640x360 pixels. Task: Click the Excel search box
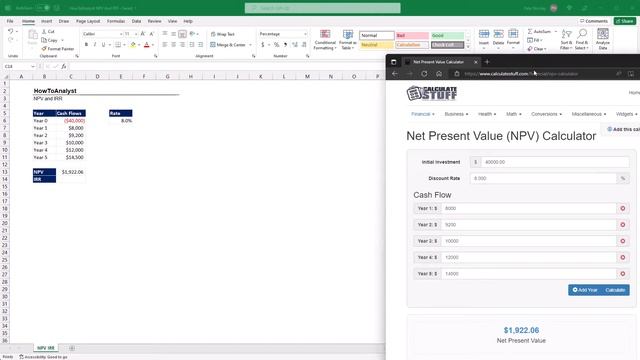click(x=322, y=8)
